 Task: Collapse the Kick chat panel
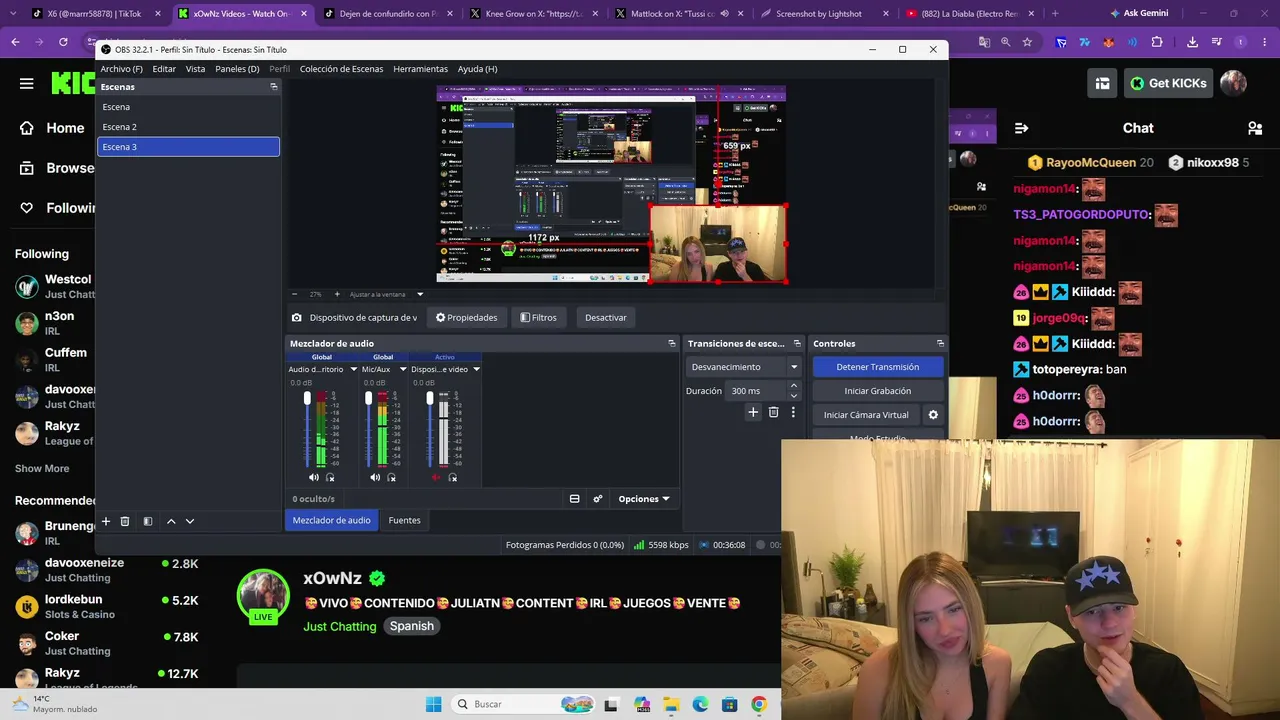(x=1021, y=128)
